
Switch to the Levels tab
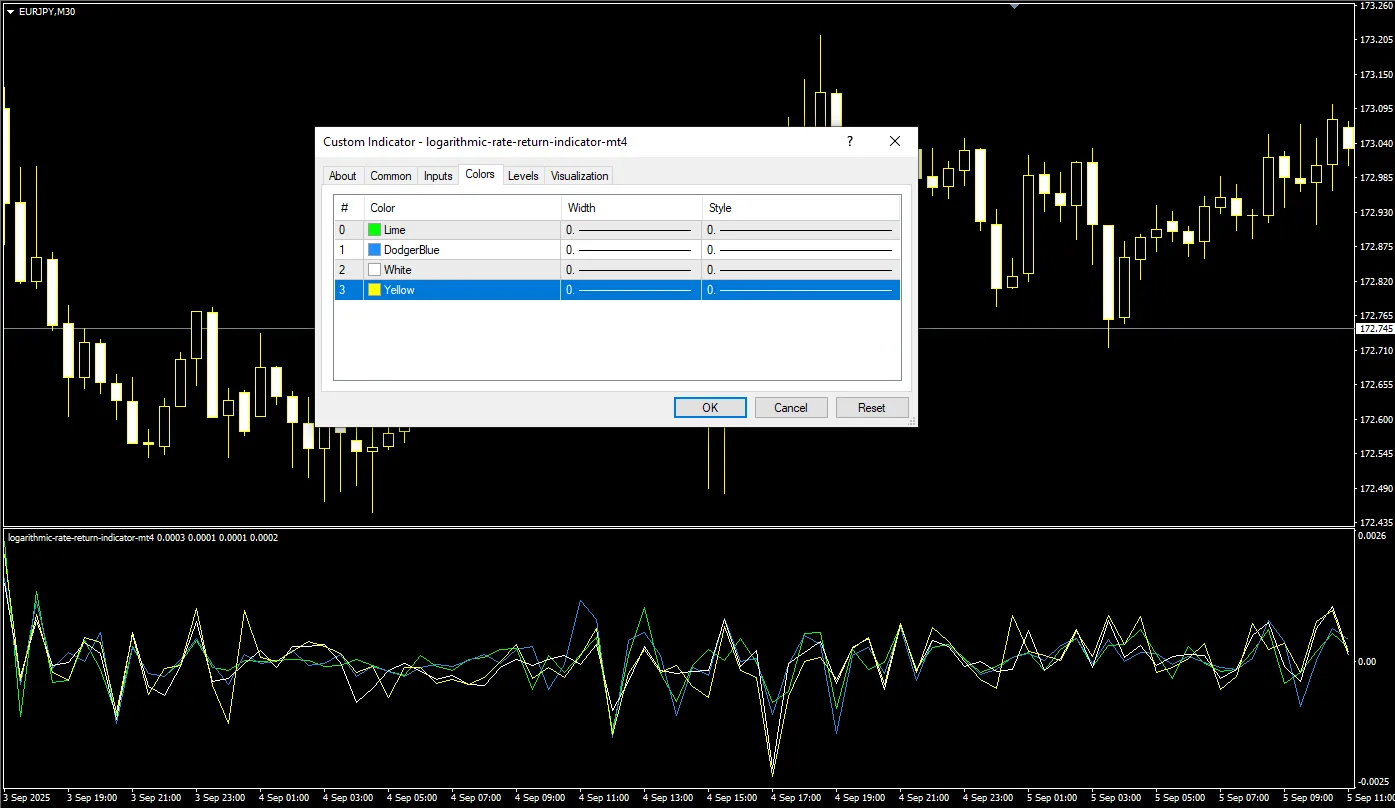(523, 176)
